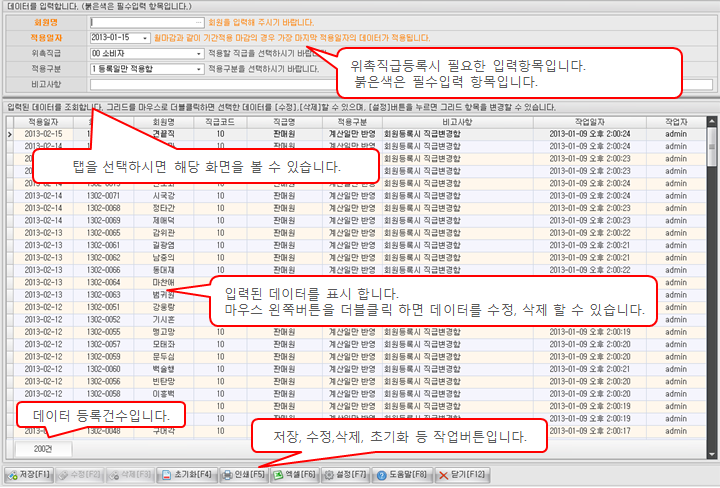The width and height of the screenshot is (720, 488).
Task: Click the 인쇄[F5] printer icon button
Action: 243,475
